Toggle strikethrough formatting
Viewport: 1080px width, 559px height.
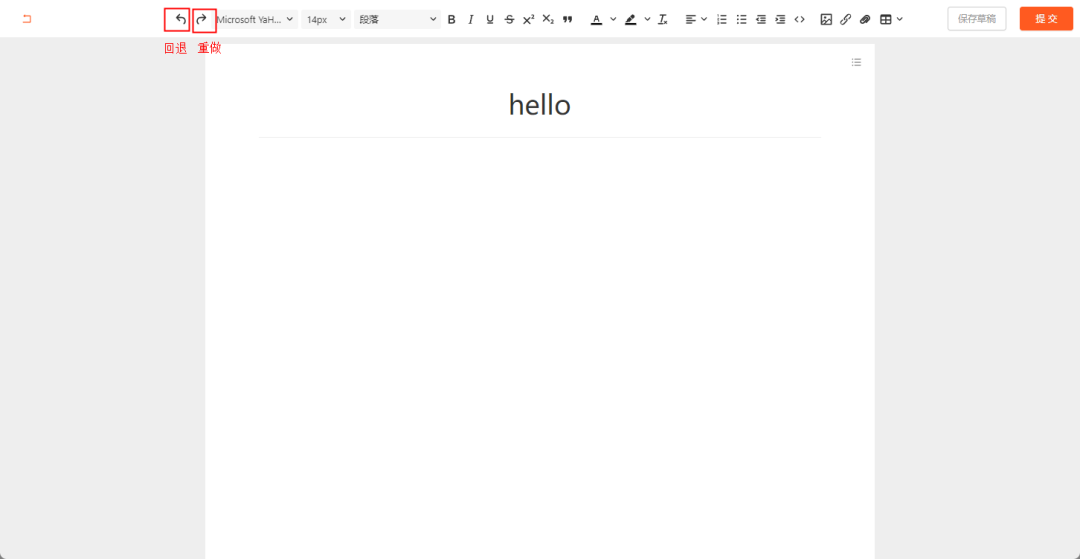(x=509, y=19)
